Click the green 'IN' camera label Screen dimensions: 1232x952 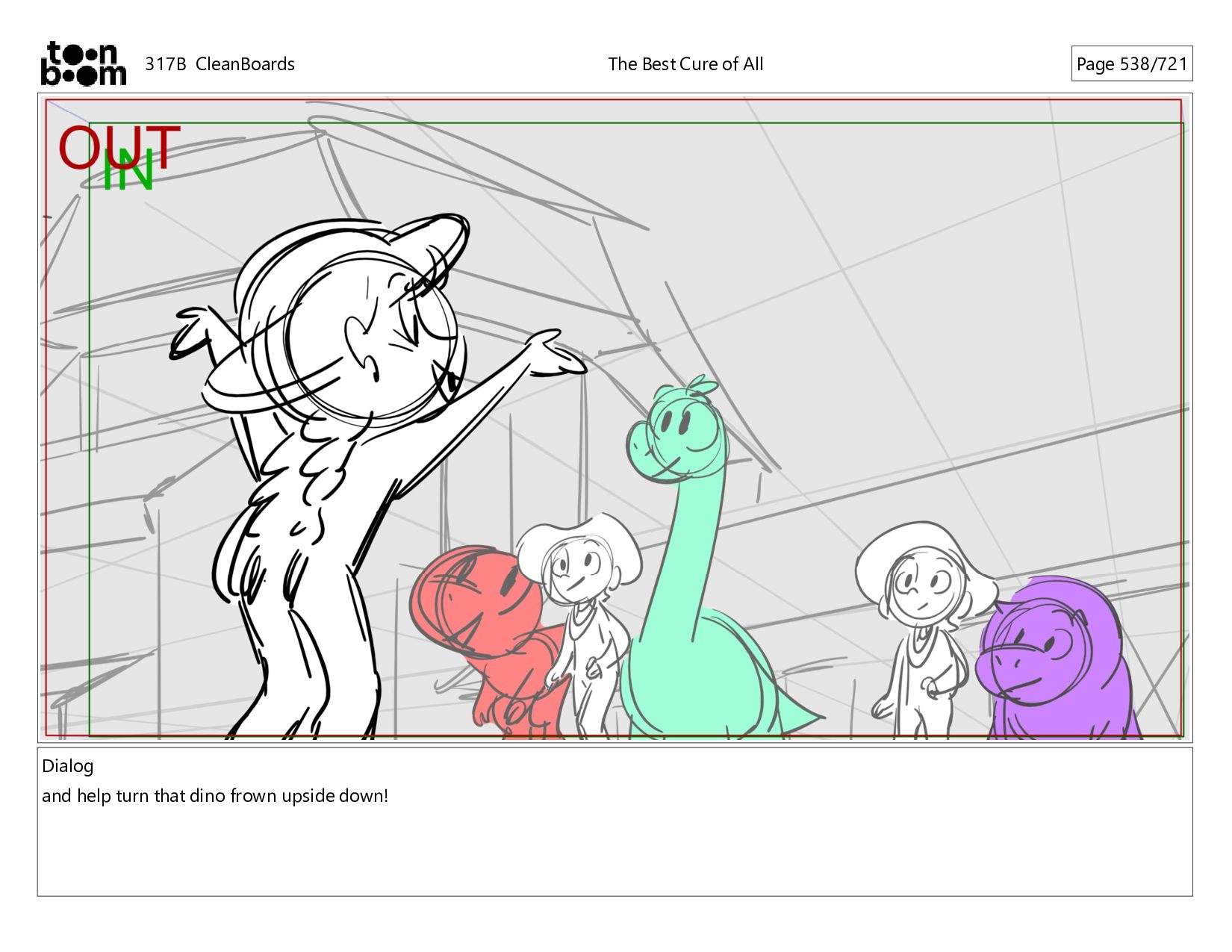(x=128, y=169)
